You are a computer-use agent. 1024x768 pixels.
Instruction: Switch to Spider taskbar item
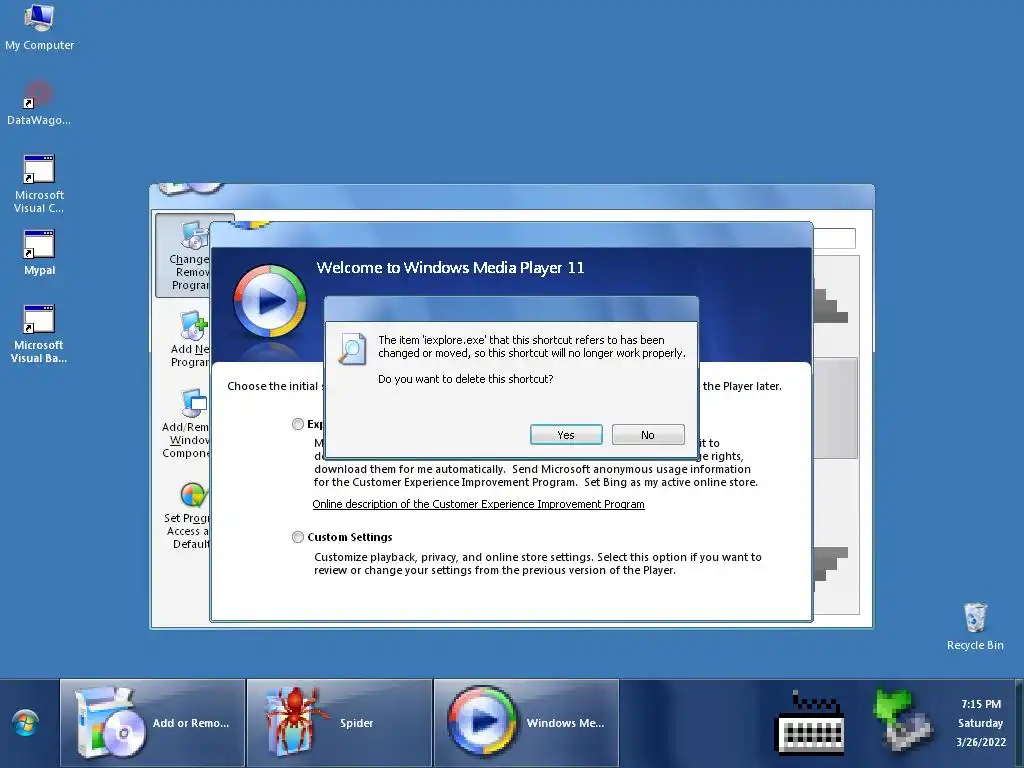pos(340,723)
